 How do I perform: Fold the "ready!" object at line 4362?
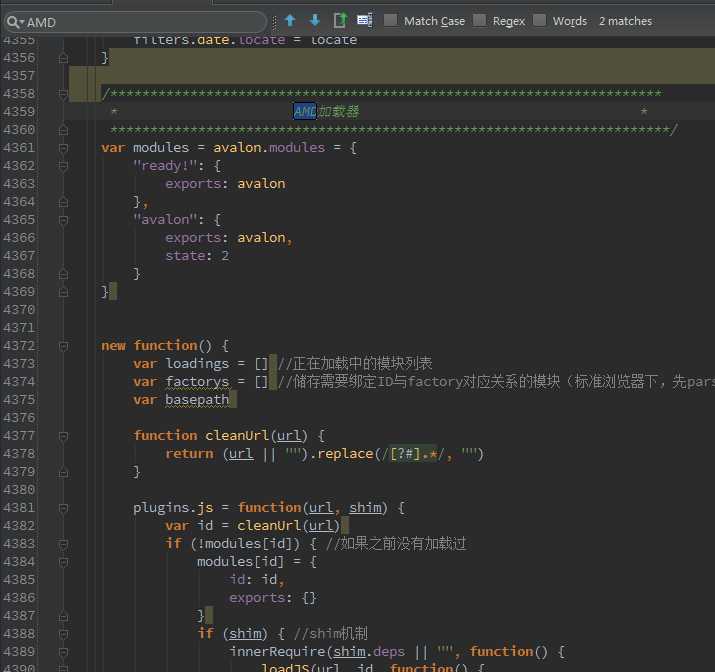[63, 166]
